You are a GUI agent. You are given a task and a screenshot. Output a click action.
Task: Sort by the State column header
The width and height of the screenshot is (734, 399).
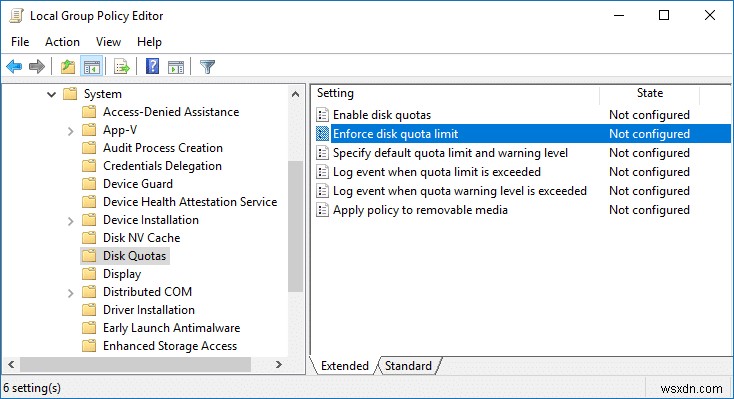pos(650,93)
